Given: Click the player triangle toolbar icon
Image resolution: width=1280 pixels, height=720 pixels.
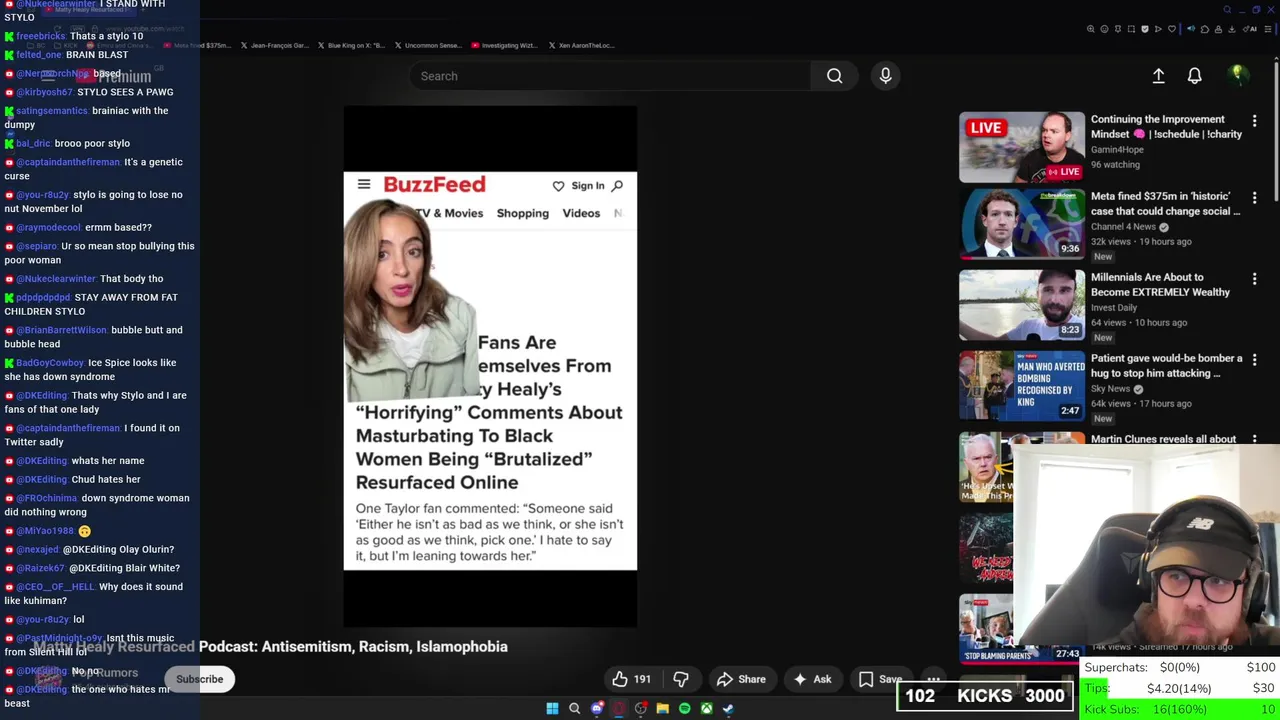Looking at the screenshot, I should click(x=1158, y=29).
